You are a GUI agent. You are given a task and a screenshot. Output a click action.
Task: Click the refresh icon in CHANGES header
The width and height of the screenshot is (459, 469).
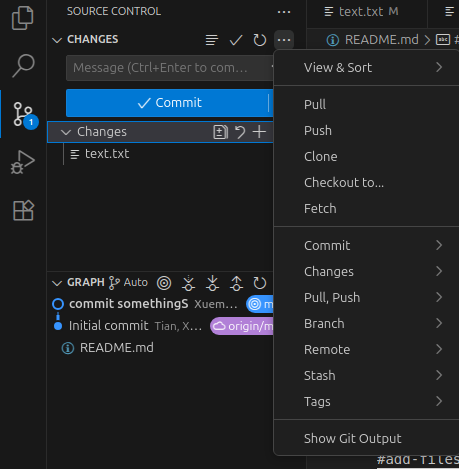point(260,40)
